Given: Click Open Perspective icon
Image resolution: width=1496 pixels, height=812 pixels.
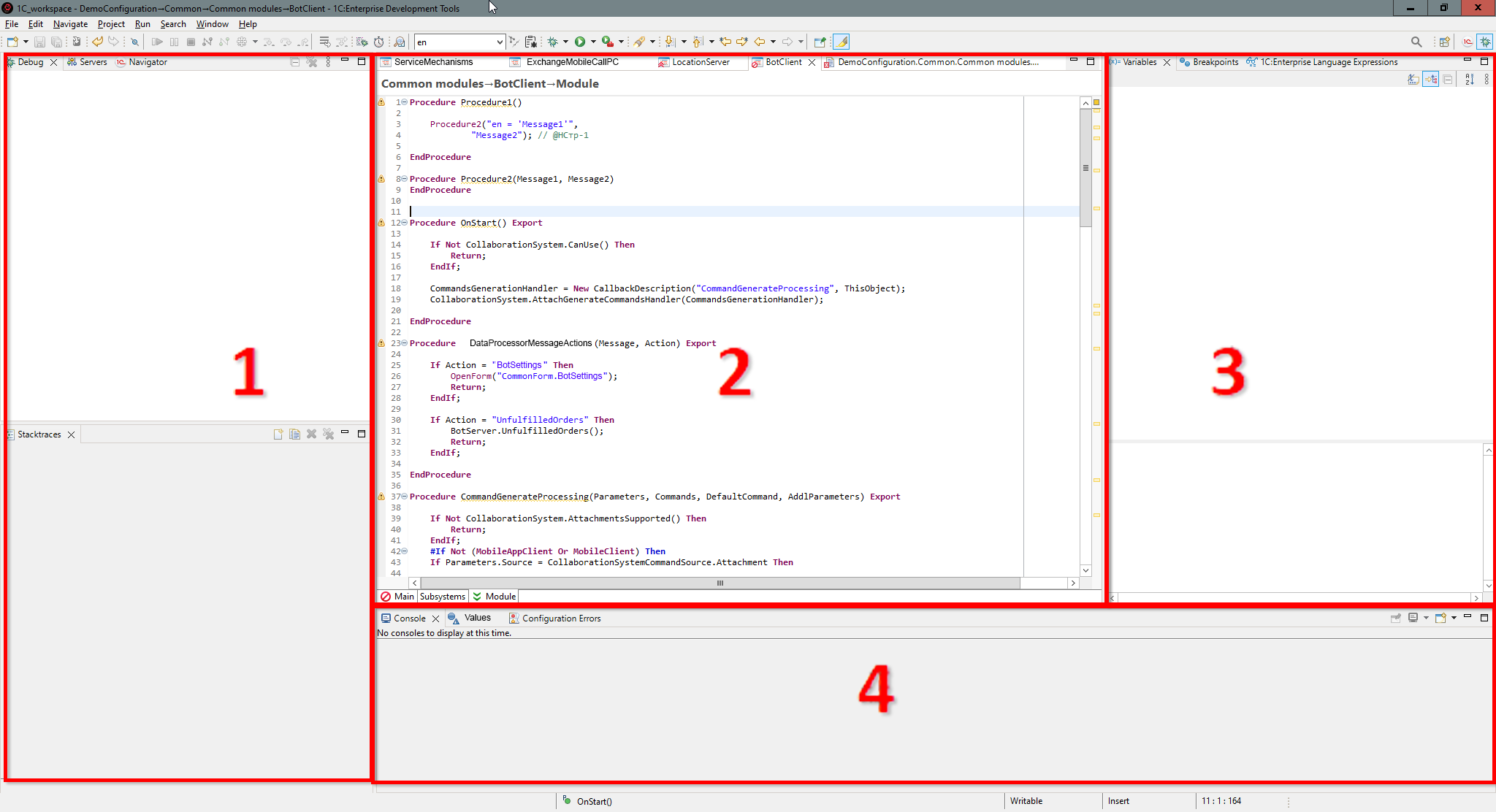Looking at the screenshot, I should pos(1444,42).
